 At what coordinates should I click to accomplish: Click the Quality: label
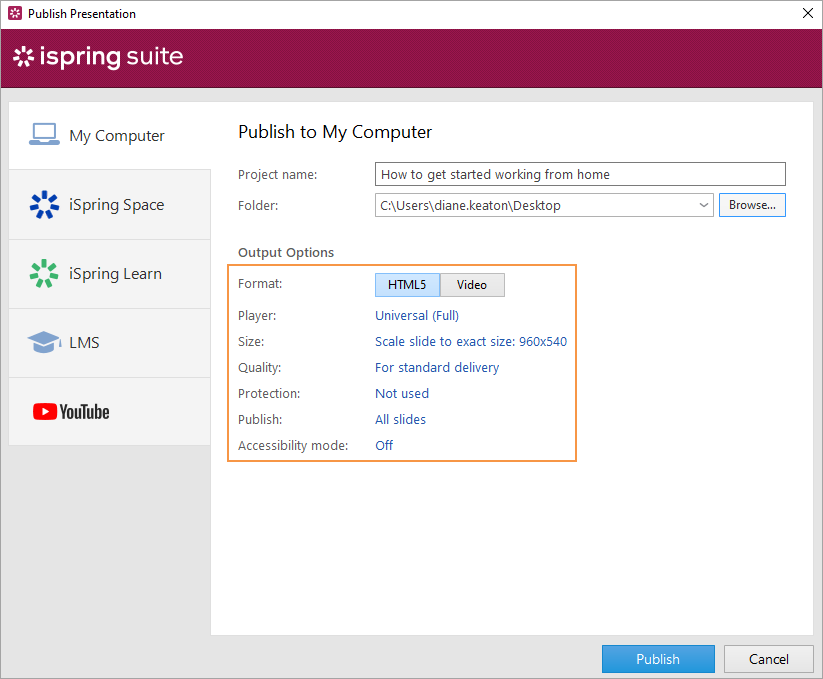click(259, 367)
